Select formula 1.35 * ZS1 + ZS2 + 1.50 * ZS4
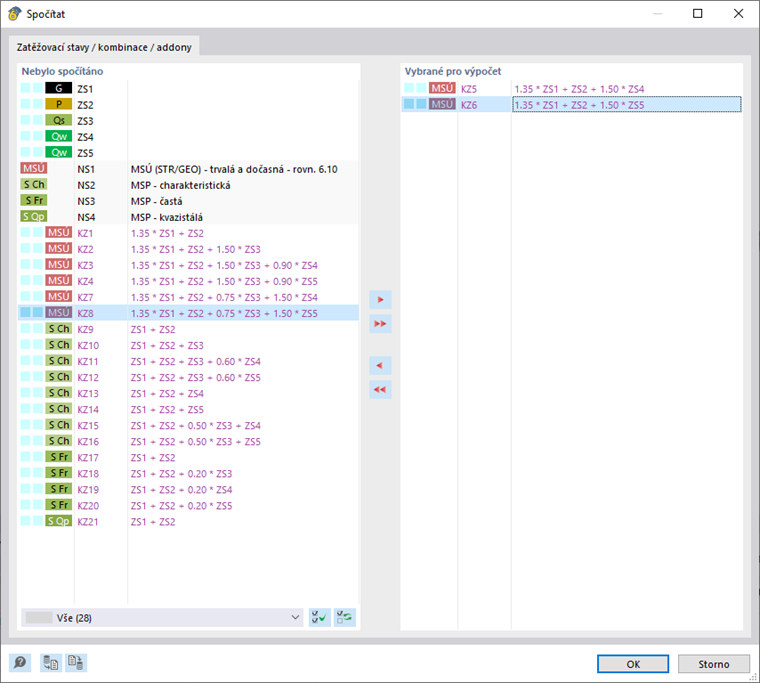 pyautogui.click(x=579, y=89)
